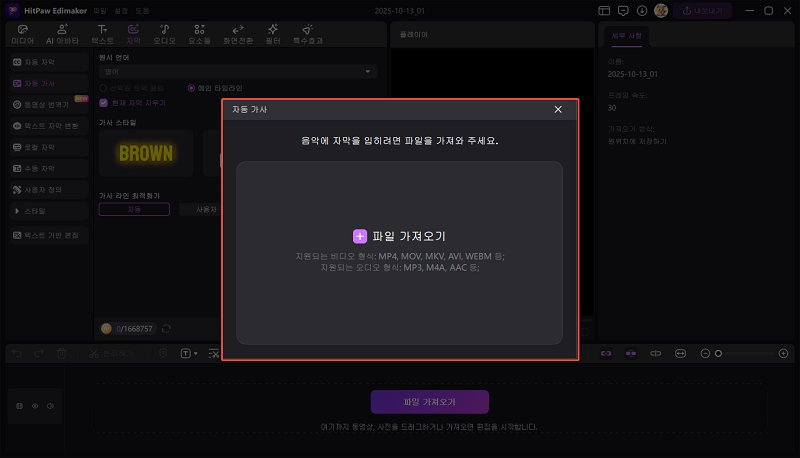Click the 특수효과 effects icon

click(x=308, y=35)
